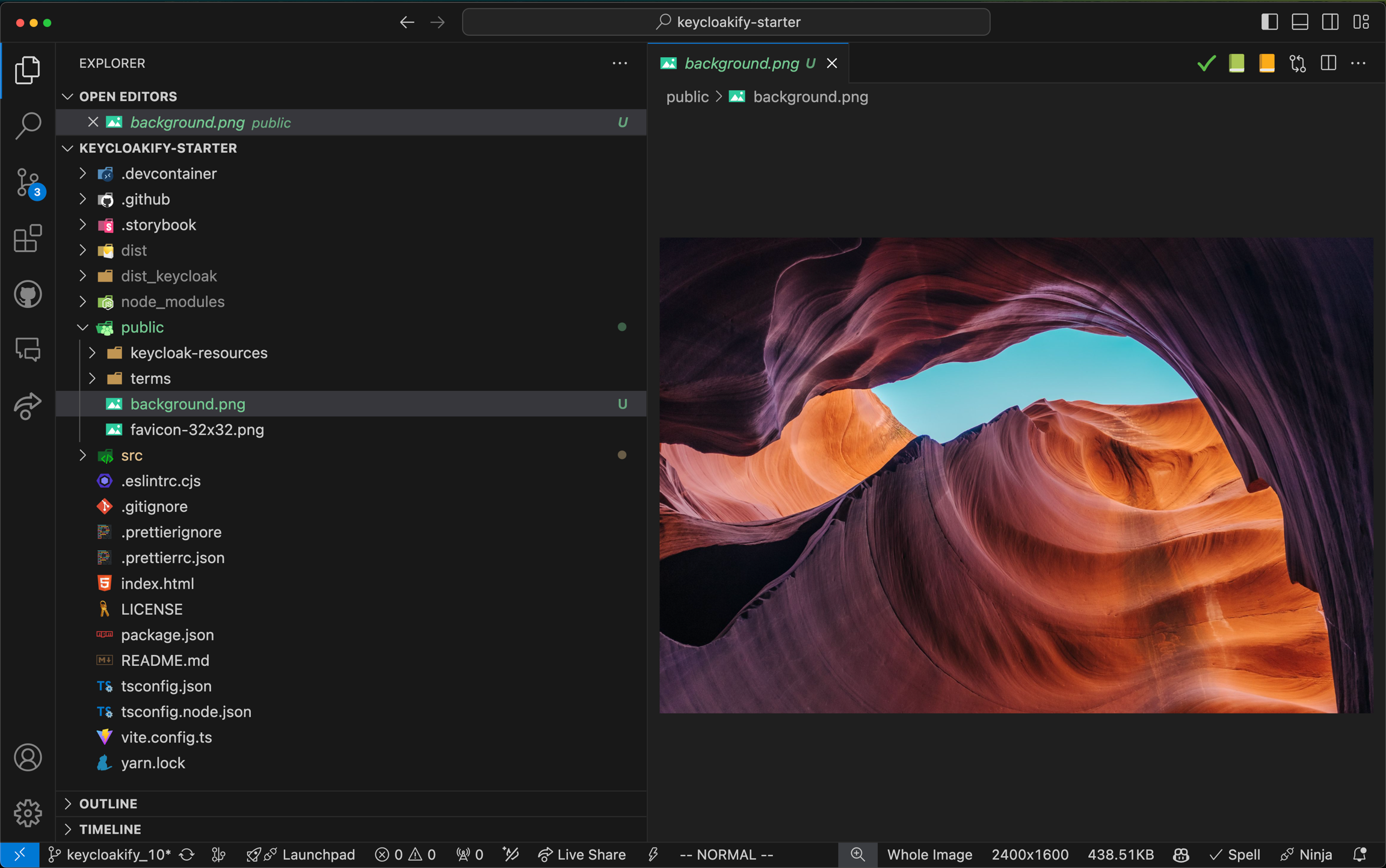The height and width of the screenshot is (868, 1386).
Task: Open the GitHub panel in activity bar
Action: (28, 294)
